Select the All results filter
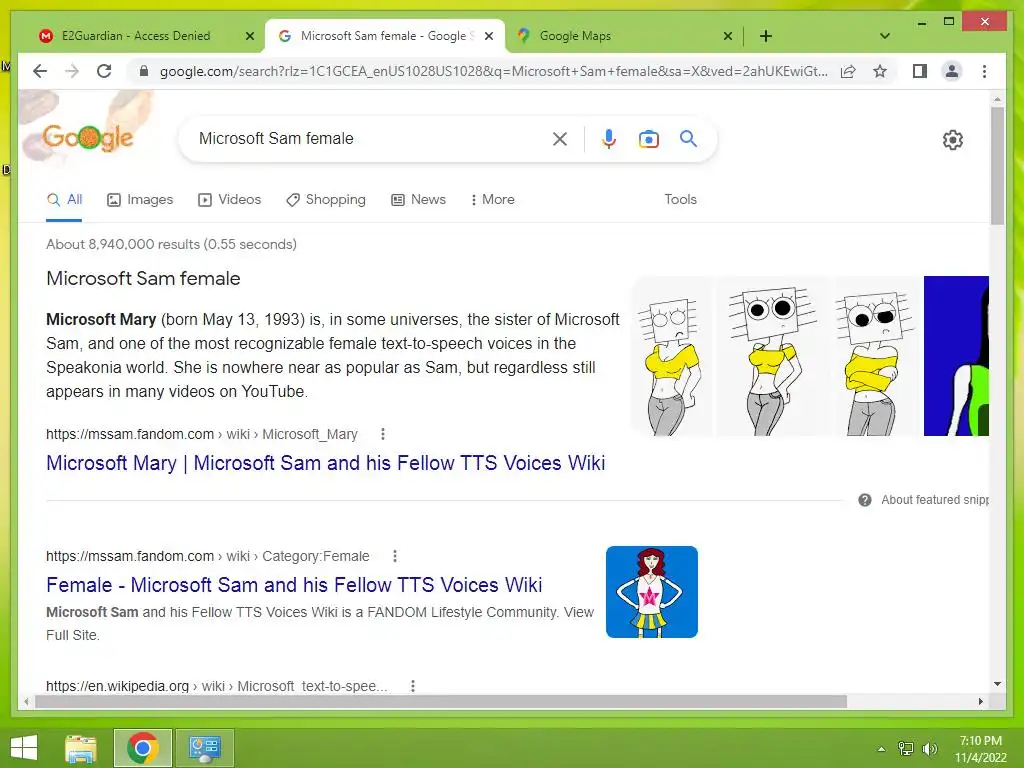Screen dimensions: 1024x768 pos(65,200)
